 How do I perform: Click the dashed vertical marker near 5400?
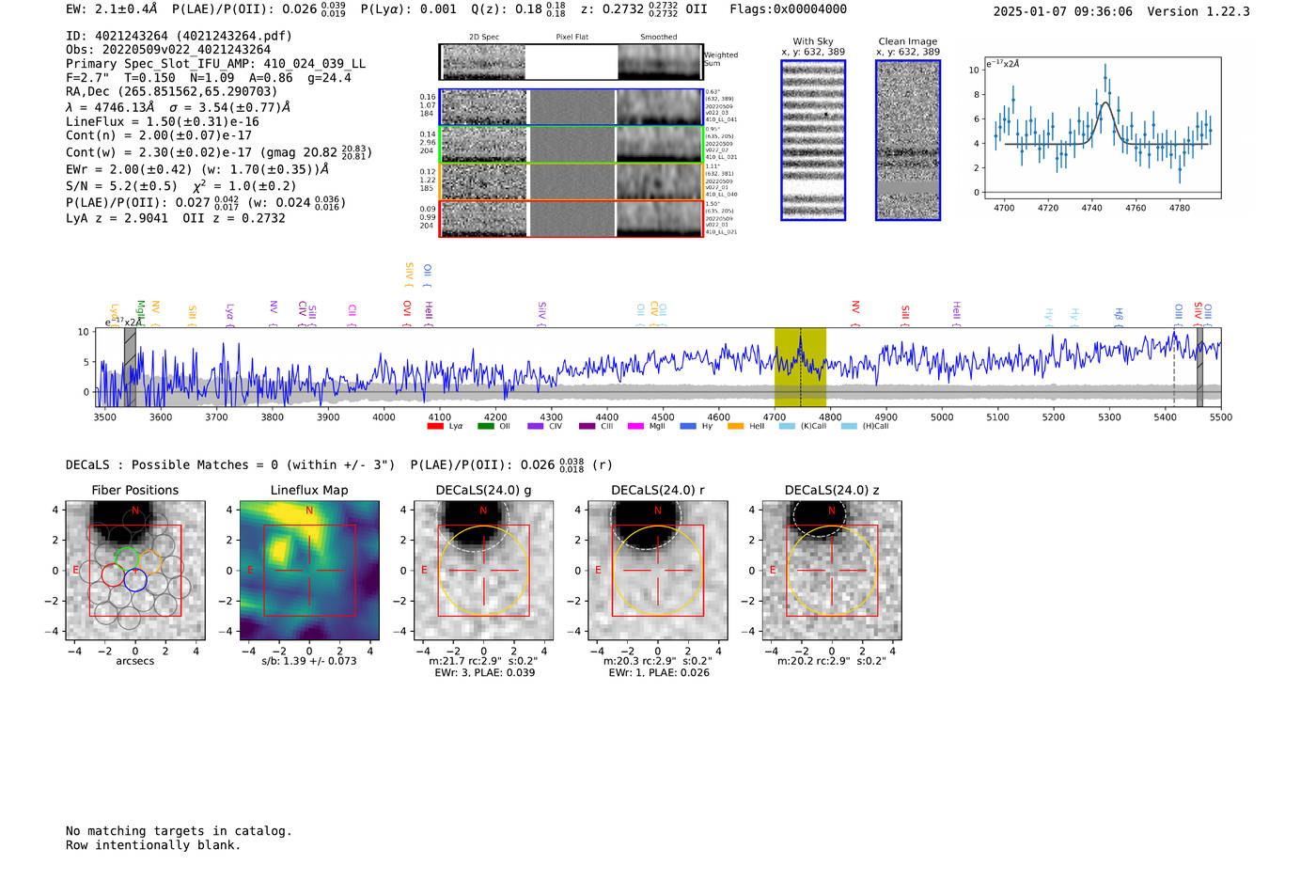tap(1174, 369)
